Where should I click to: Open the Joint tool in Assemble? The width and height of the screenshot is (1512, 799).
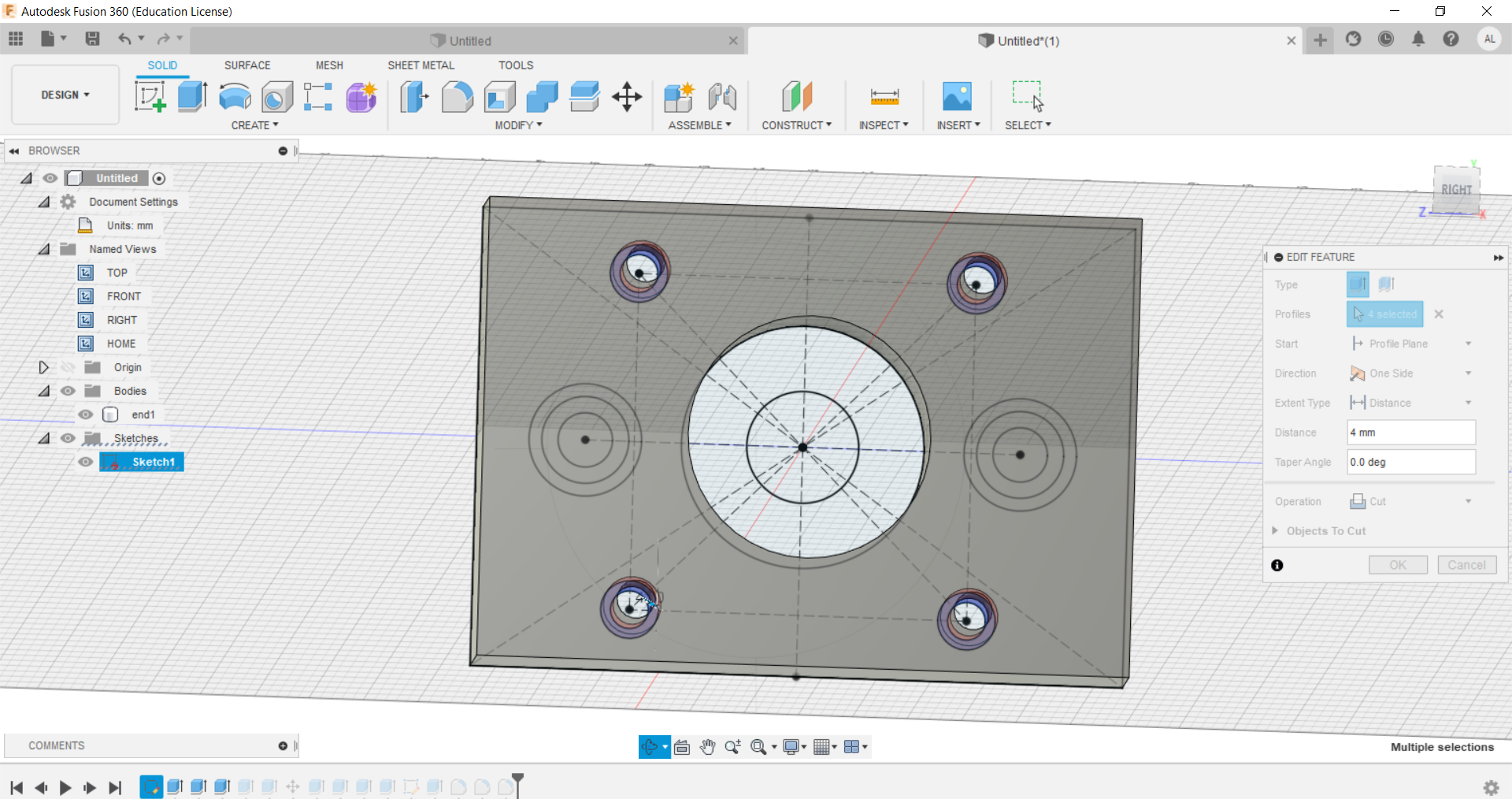pyautogui.click(x=721, y=97)
